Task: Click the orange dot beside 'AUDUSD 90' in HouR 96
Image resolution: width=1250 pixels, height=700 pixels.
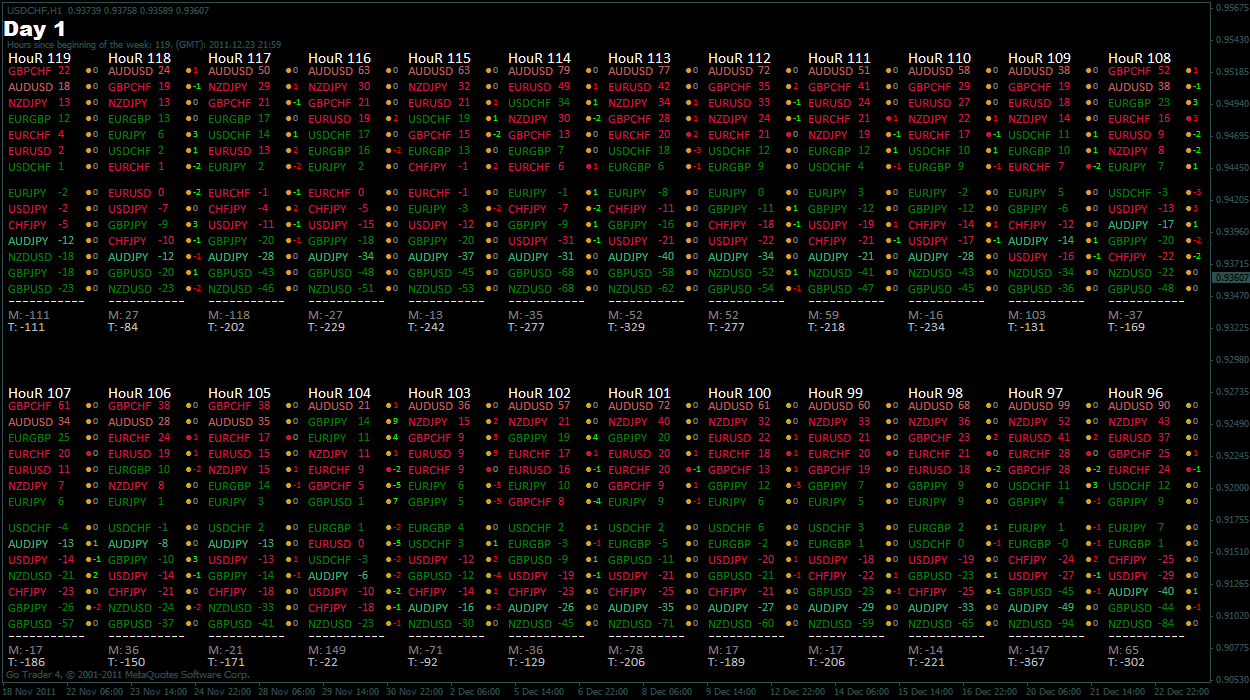Action: (x=1188, y=406)
